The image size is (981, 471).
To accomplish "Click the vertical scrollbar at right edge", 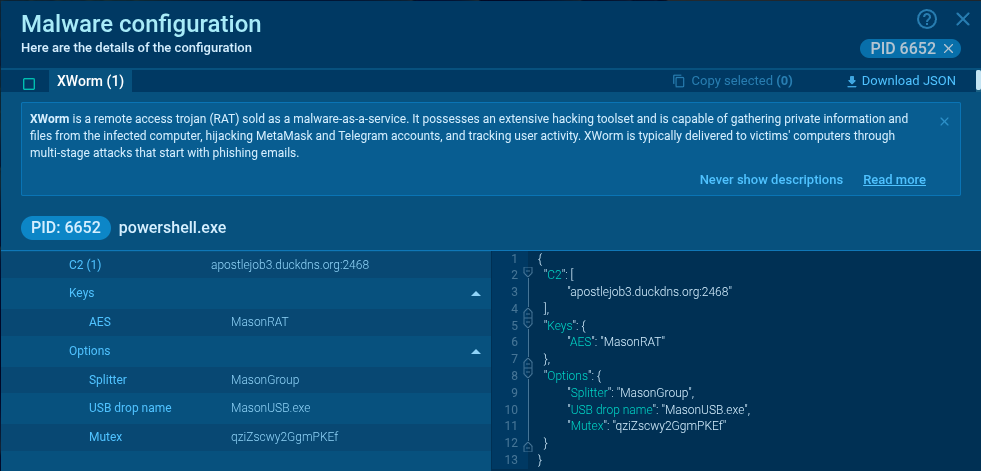I will click(x=978, y=80).
